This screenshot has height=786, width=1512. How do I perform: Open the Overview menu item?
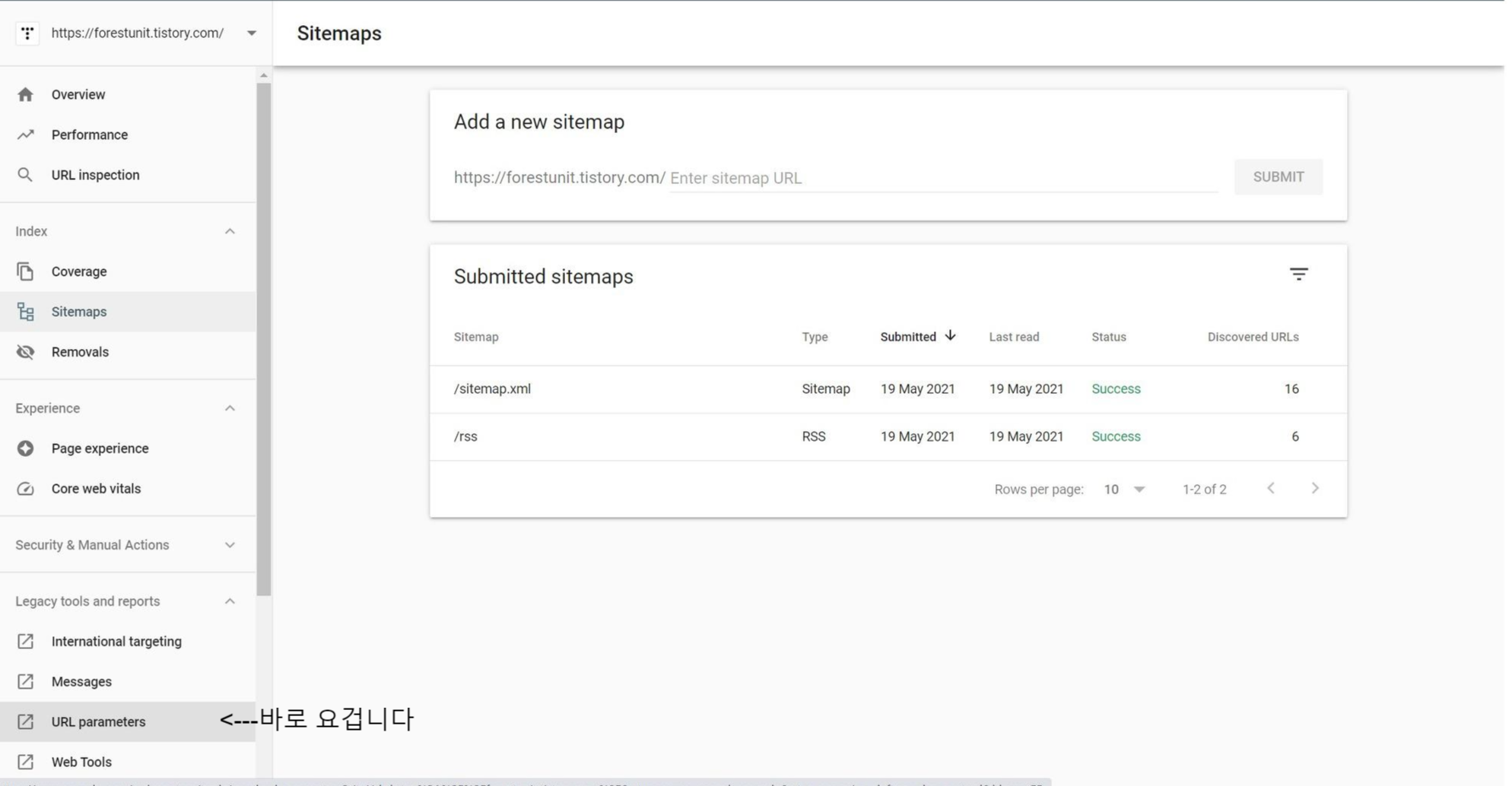pos(128,94)
